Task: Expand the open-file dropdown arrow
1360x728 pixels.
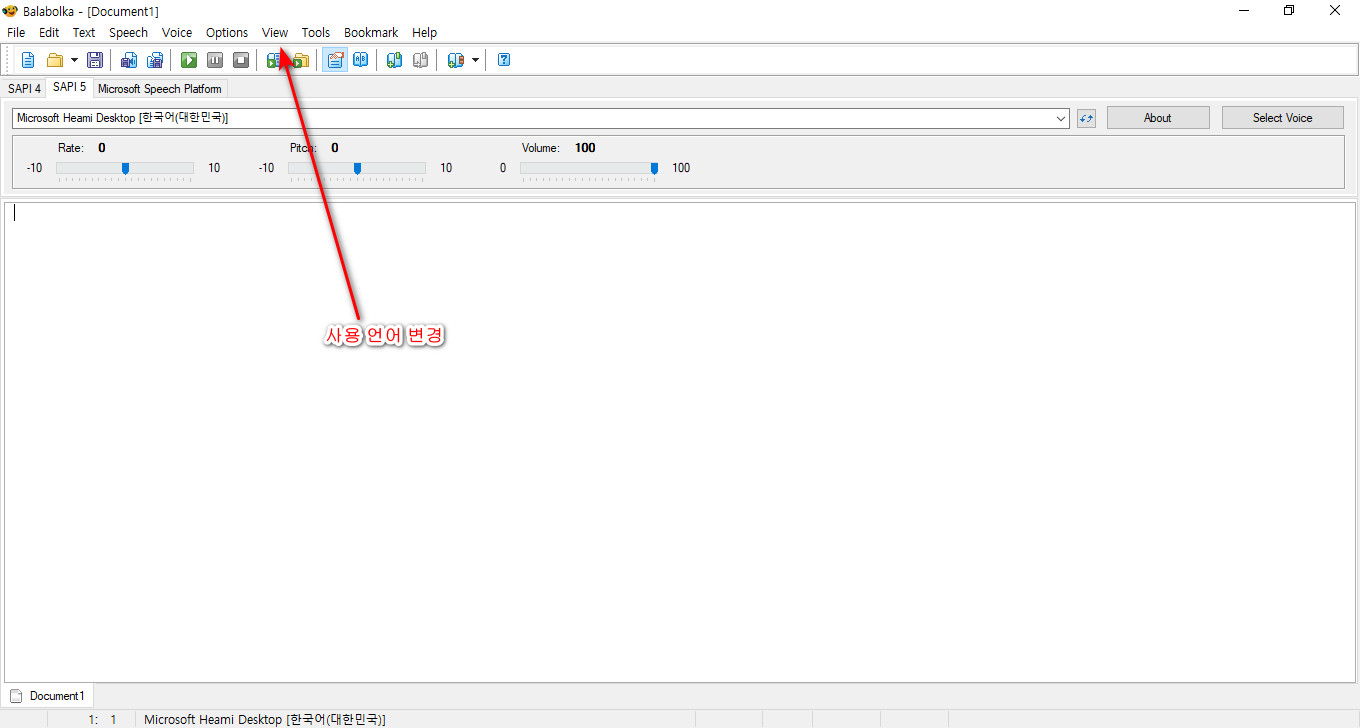Action: (74, 60)
